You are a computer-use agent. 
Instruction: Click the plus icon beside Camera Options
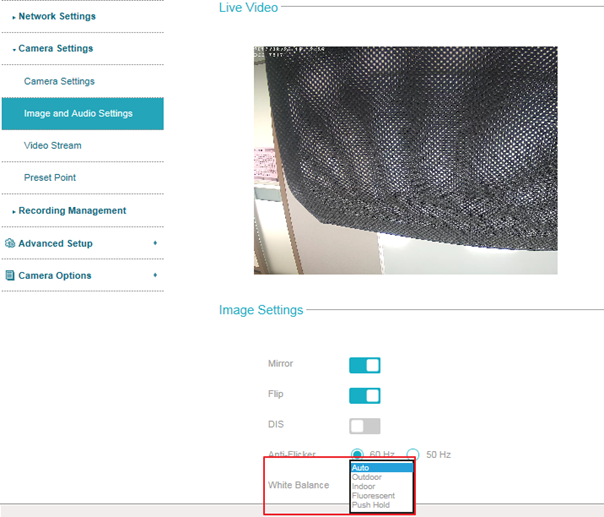(x=155, y=275)
